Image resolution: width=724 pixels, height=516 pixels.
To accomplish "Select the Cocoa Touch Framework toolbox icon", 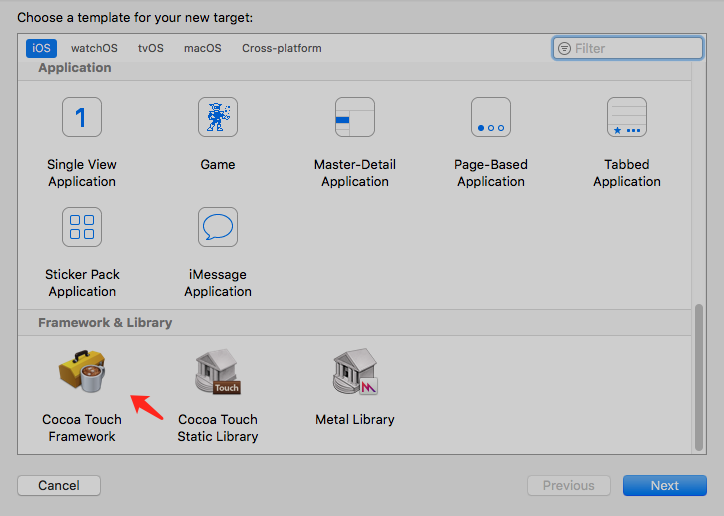I will coord(82,371).
